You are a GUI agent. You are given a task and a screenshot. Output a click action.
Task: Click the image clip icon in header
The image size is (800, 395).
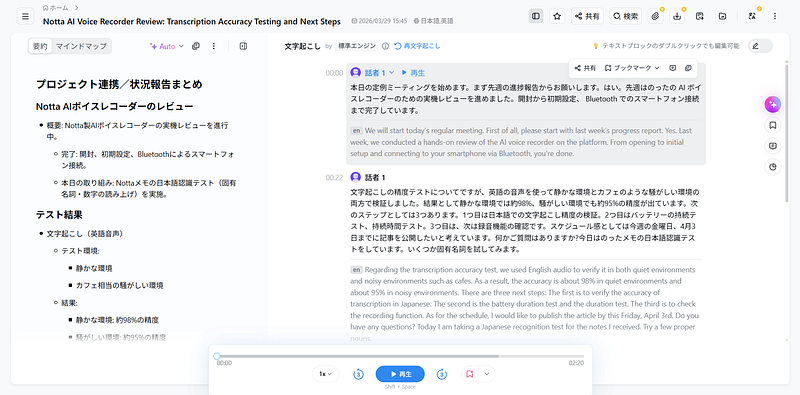click(x=699, y=16)
